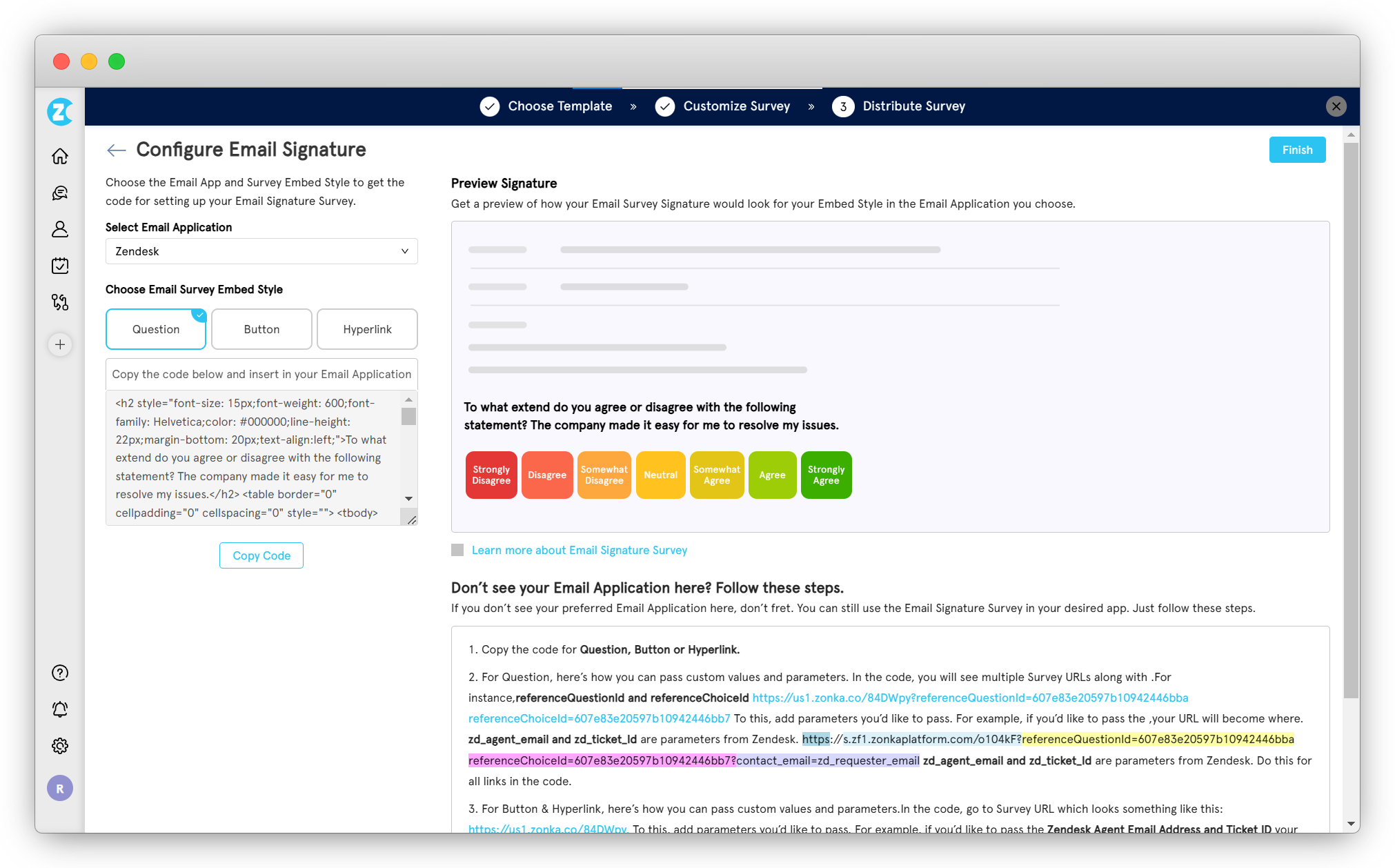The width and height of the screenshot is (1395, 868).
Task: Click the Somewhat Agree button
Action: [717, 475]
